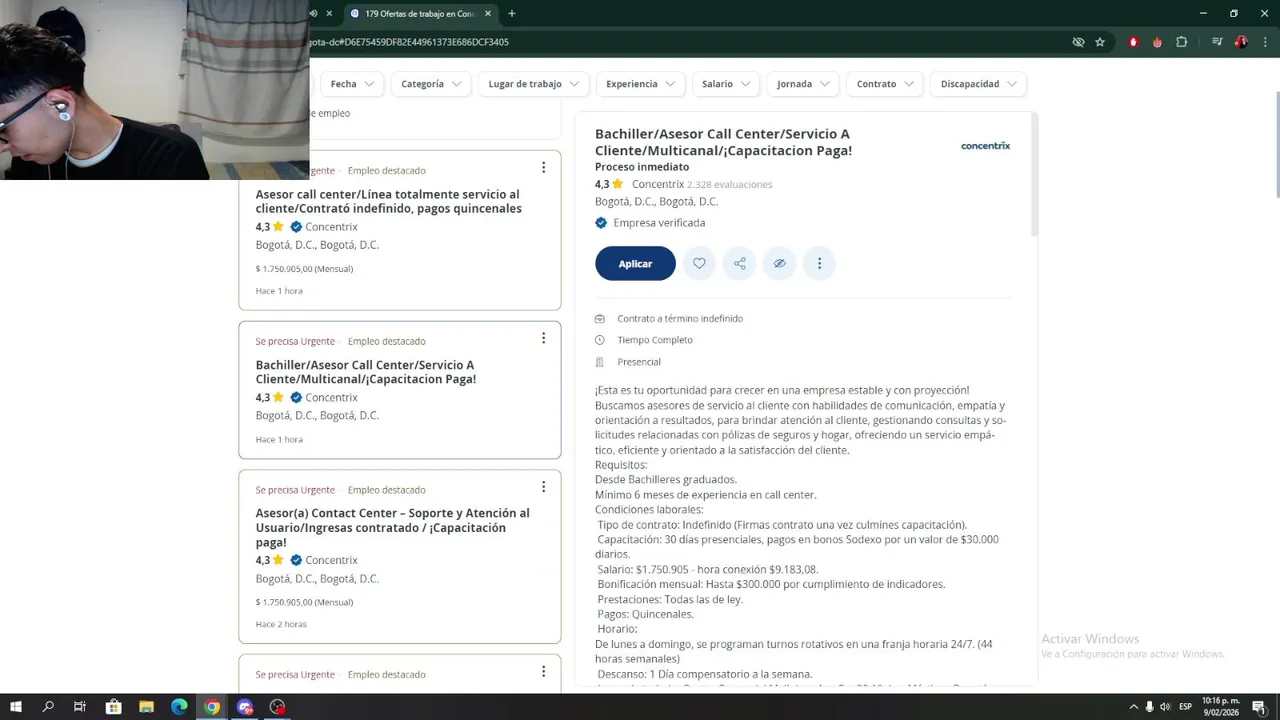Open a new browser tab
The width and height of the screenshot is (1280, 720).
[512, 14]
